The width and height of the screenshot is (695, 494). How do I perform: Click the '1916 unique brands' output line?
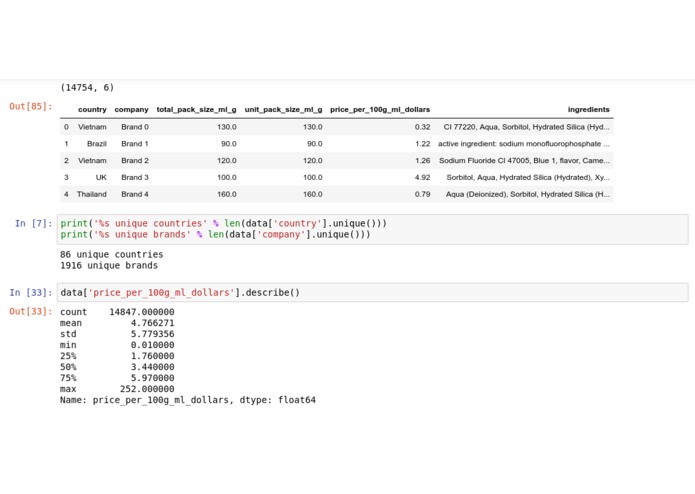pyautogui.click(x=109, y=265)
